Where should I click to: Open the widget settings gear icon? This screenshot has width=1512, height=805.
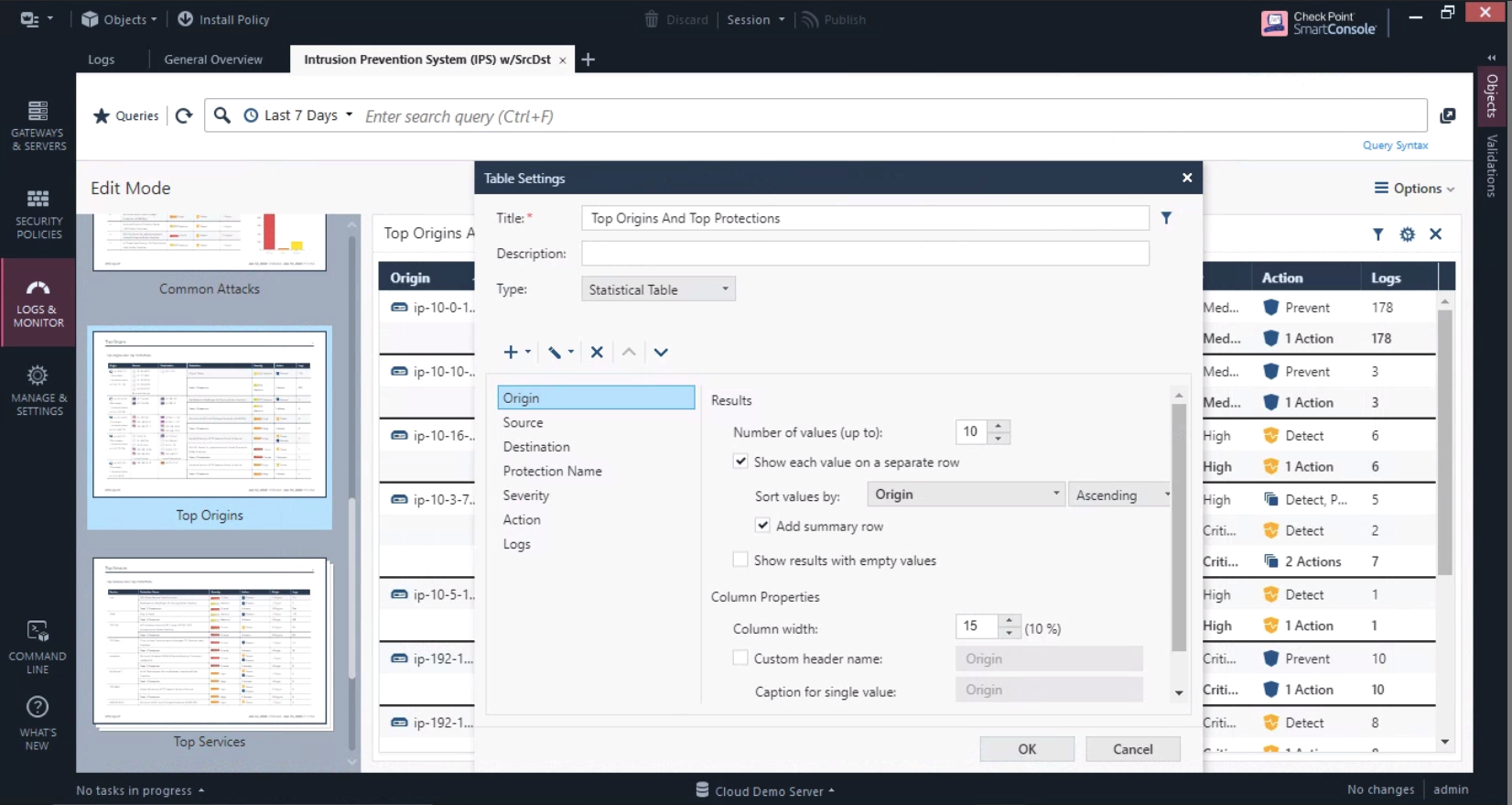click(1407, 234)
